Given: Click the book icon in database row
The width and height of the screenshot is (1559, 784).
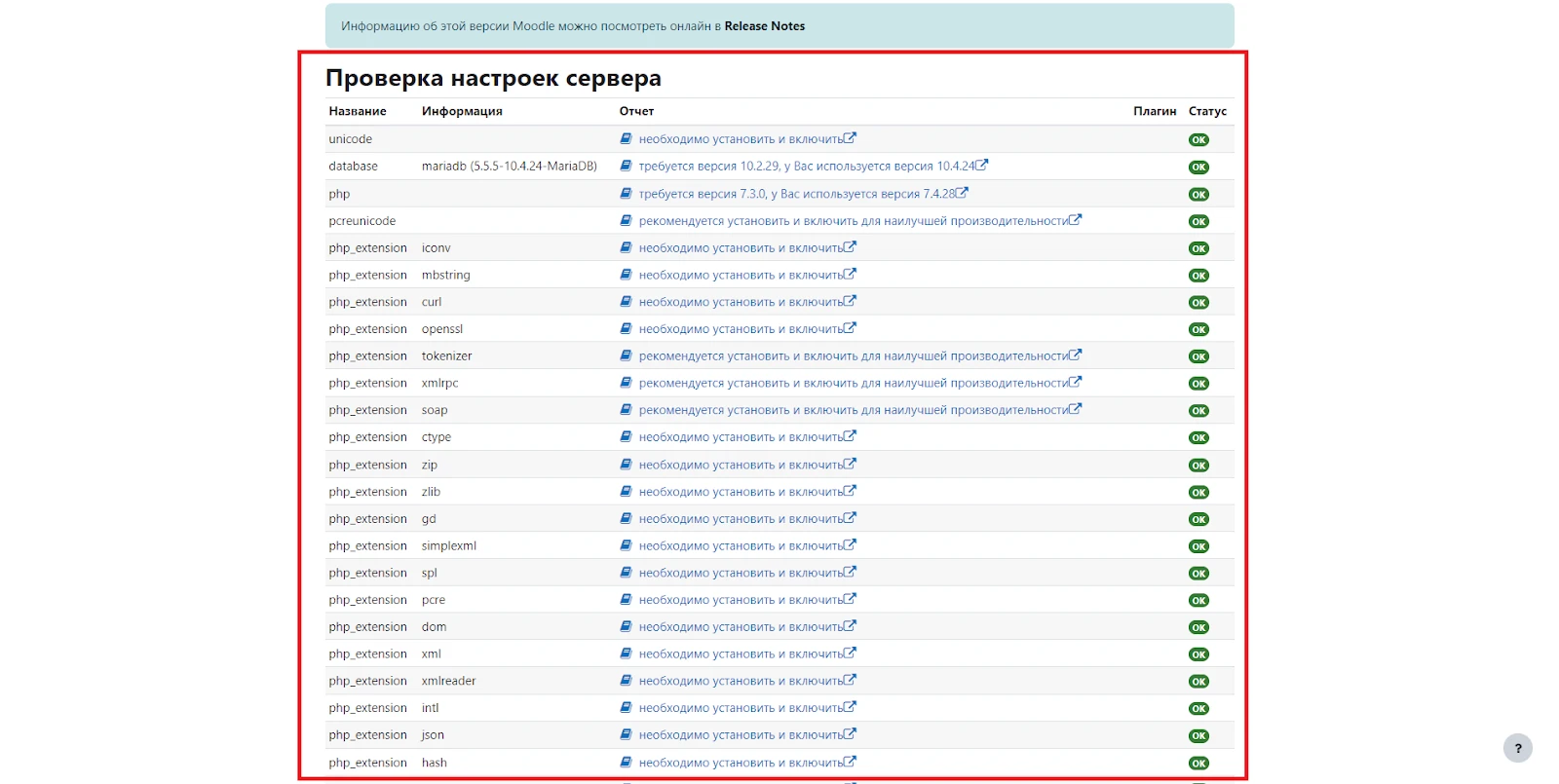Looking at the screenshot, I should coord(627,167).
